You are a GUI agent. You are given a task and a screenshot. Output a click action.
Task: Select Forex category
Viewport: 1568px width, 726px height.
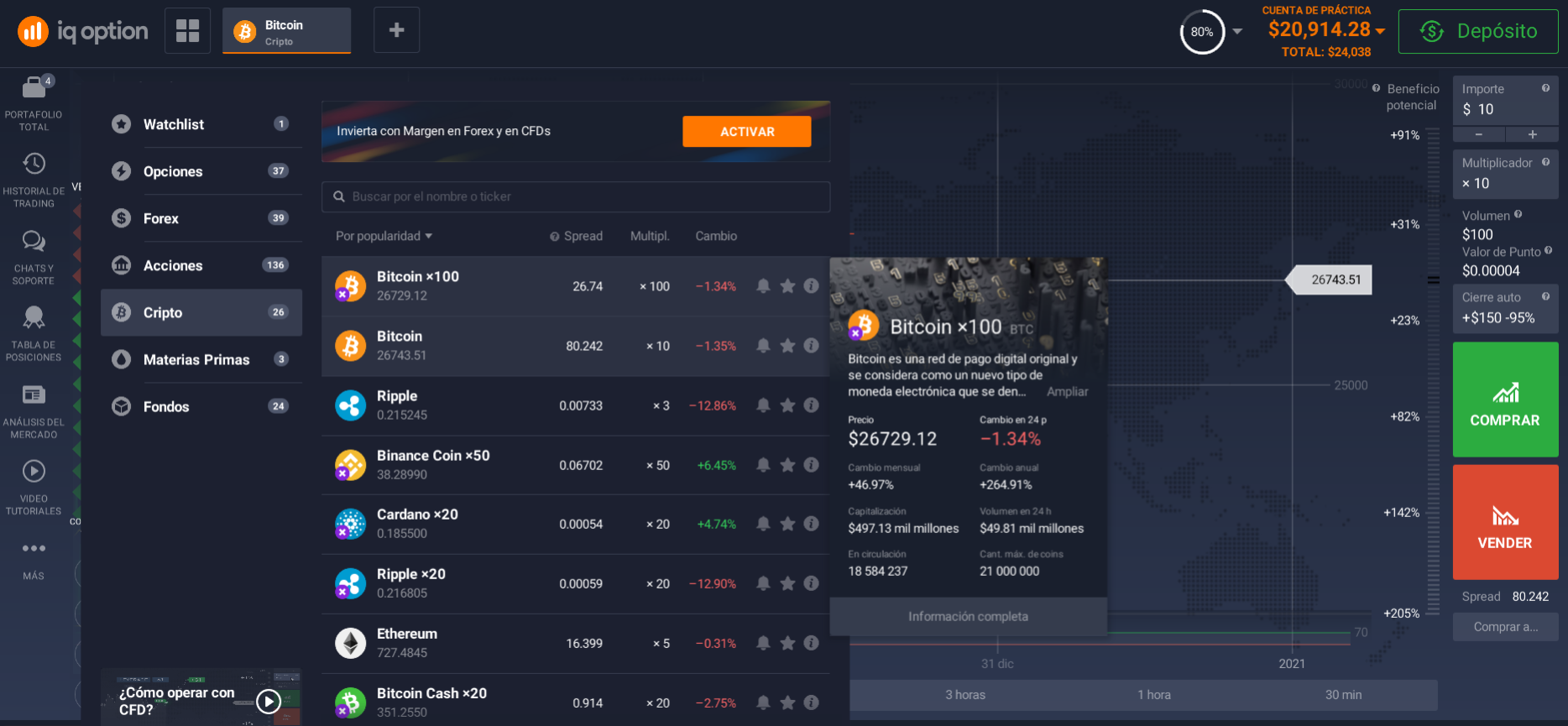tap(201, 218)
